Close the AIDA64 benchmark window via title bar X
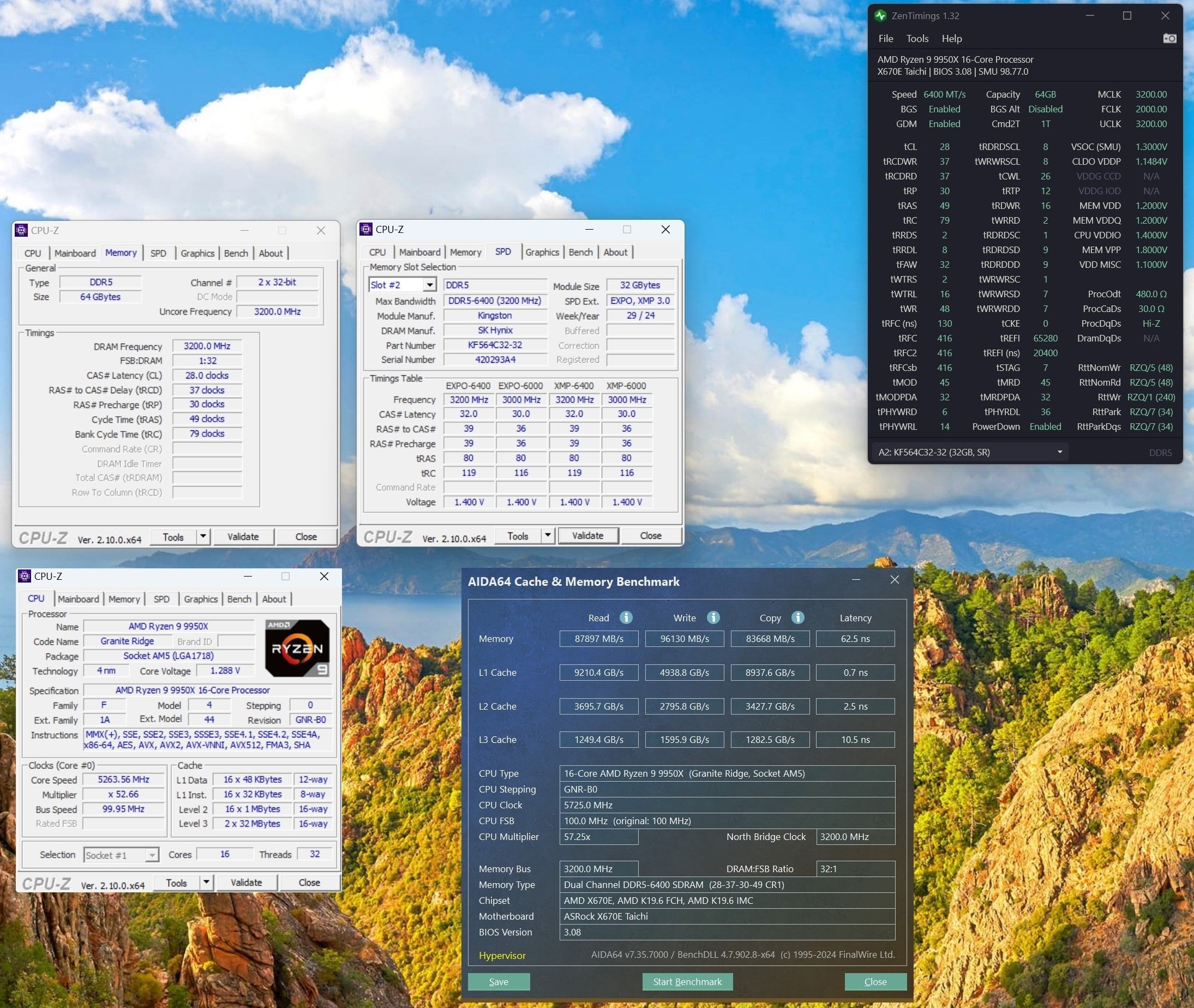 coord(895,580)
